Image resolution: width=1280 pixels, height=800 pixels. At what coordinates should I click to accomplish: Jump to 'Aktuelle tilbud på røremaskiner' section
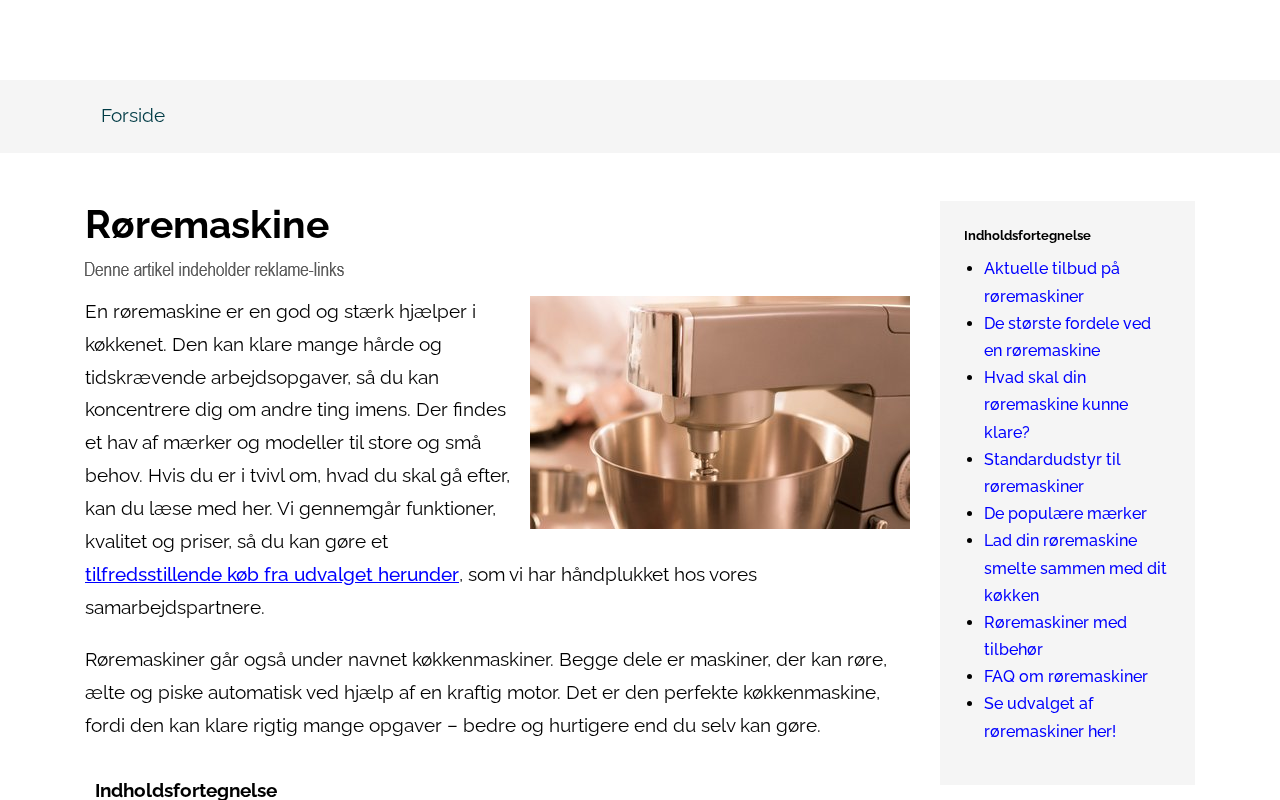(x=1052, y=282)
